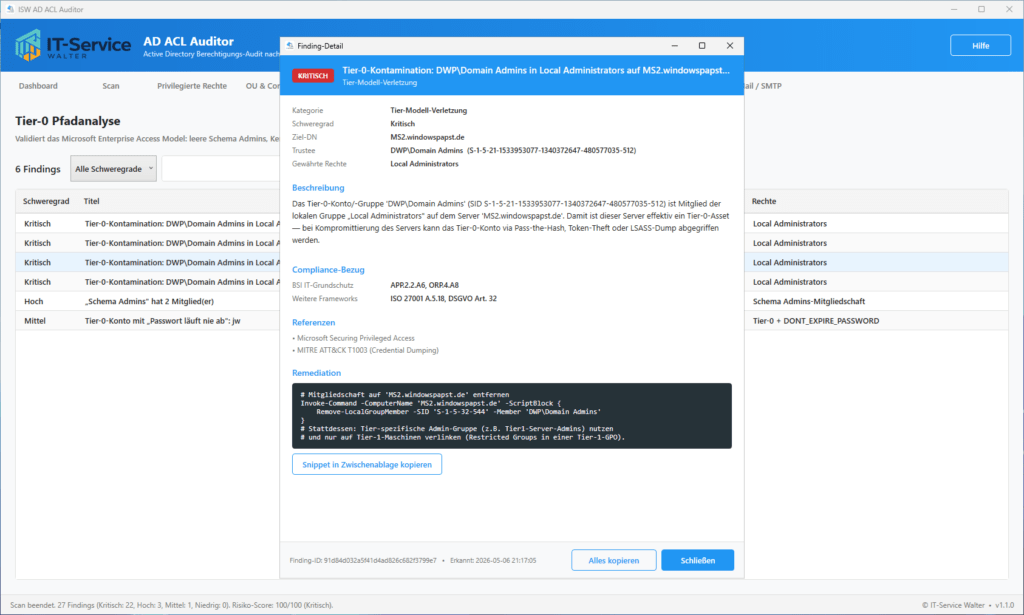This screenshot has height=615, width=1024.
Task: Click the IT-Service Walter logo icon
Action: (x=28, y=45)
